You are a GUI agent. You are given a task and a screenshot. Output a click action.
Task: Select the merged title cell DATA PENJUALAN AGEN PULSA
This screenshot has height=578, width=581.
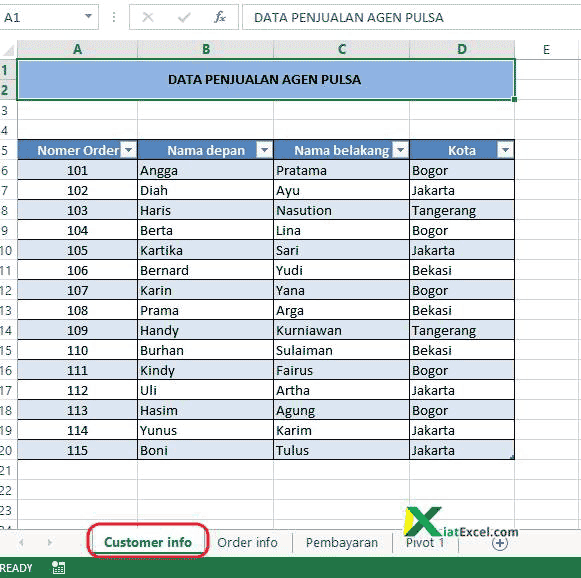[x=266, y=80]
